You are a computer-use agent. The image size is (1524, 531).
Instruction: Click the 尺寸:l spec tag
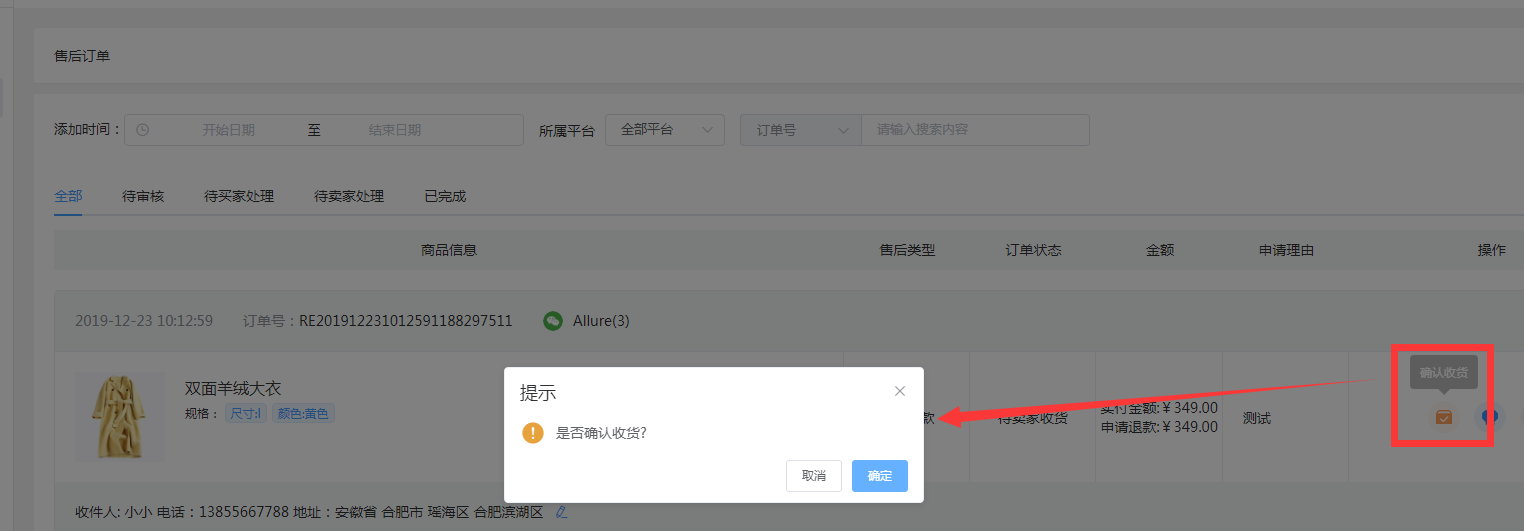246,413
